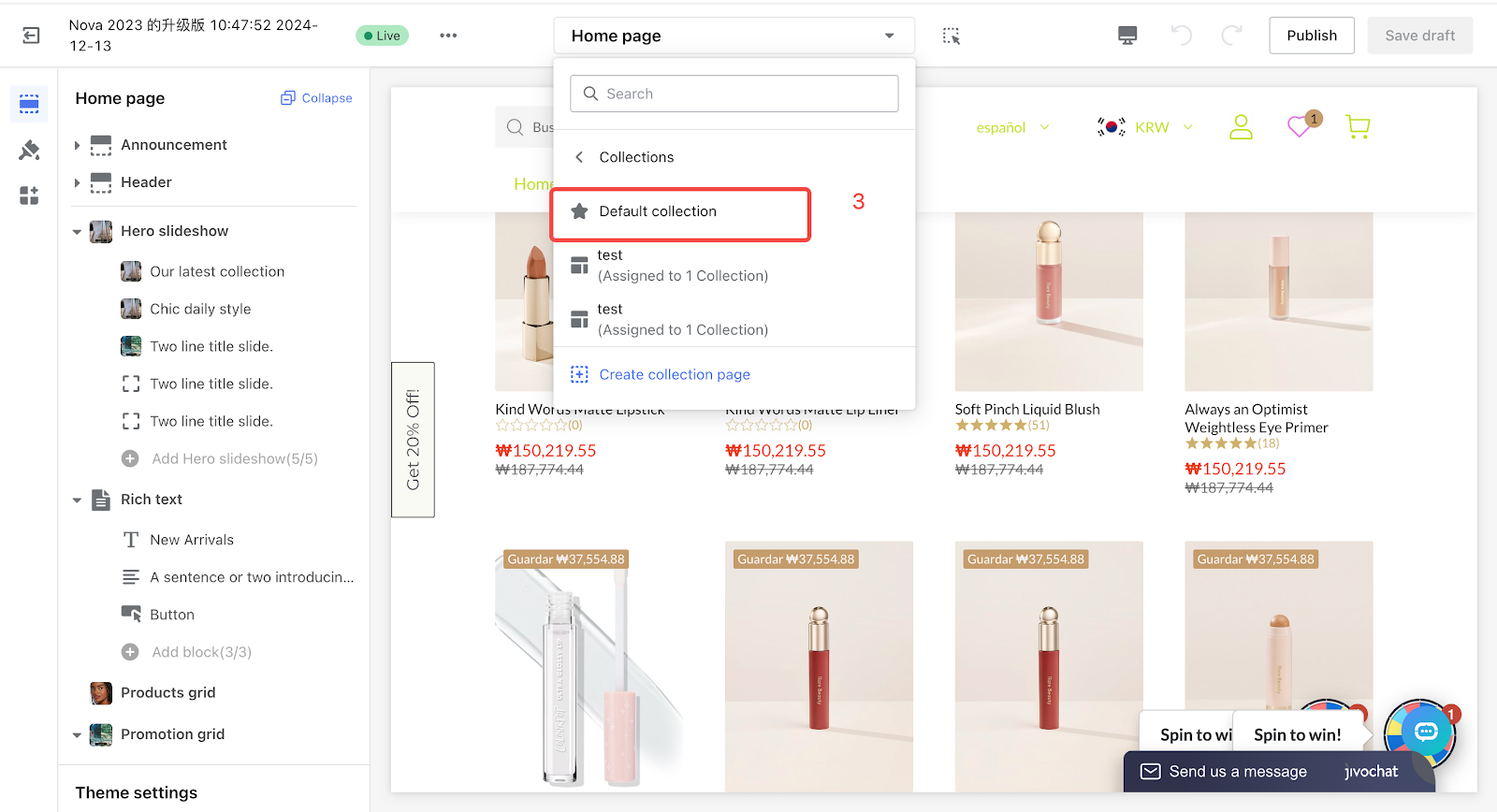The height and width of the screenshot is (812, 1497).
Task: Click the user account icon in preview
Action: (1241, 126)
